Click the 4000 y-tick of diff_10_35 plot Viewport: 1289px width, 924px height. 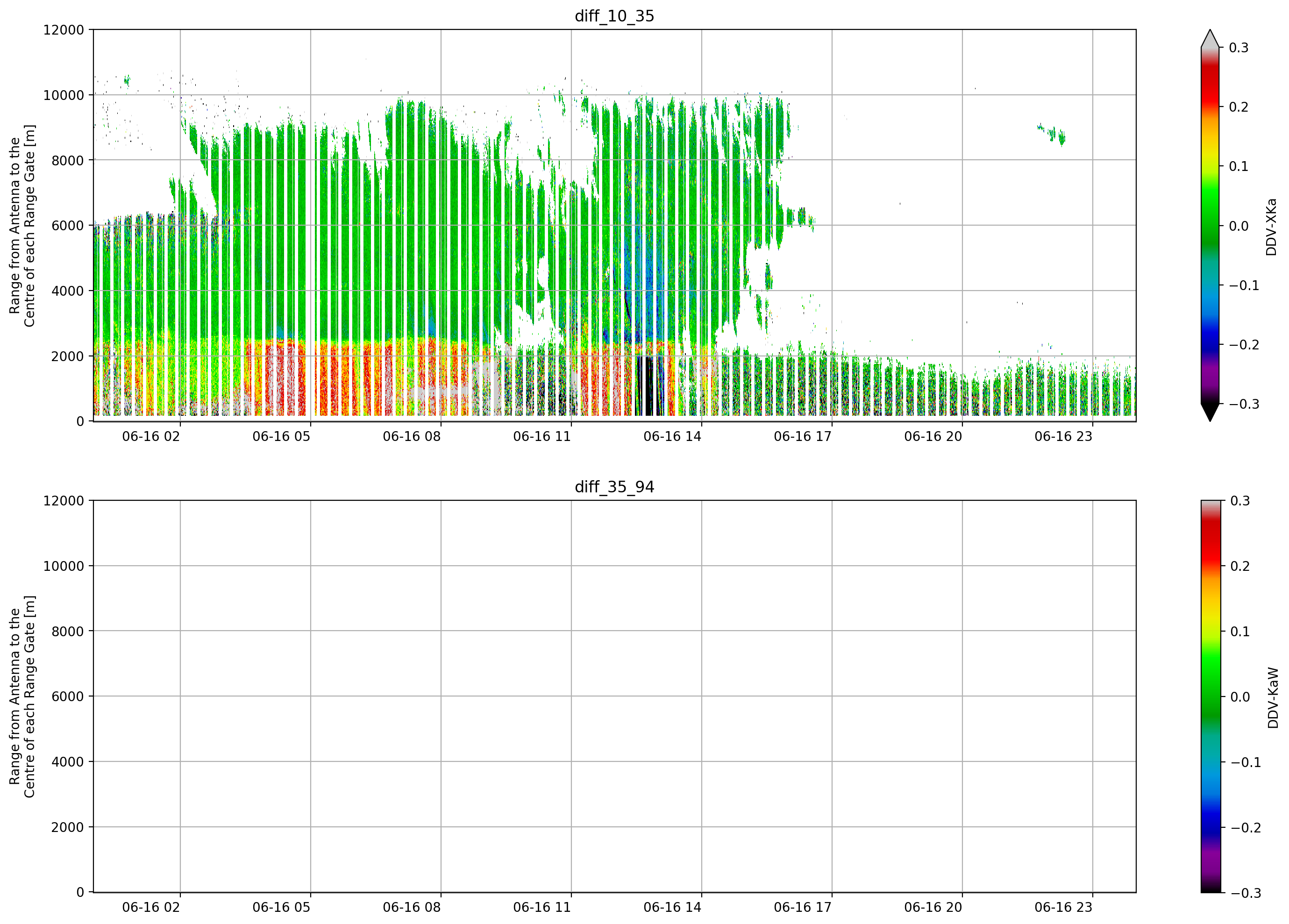pos(68,291)
